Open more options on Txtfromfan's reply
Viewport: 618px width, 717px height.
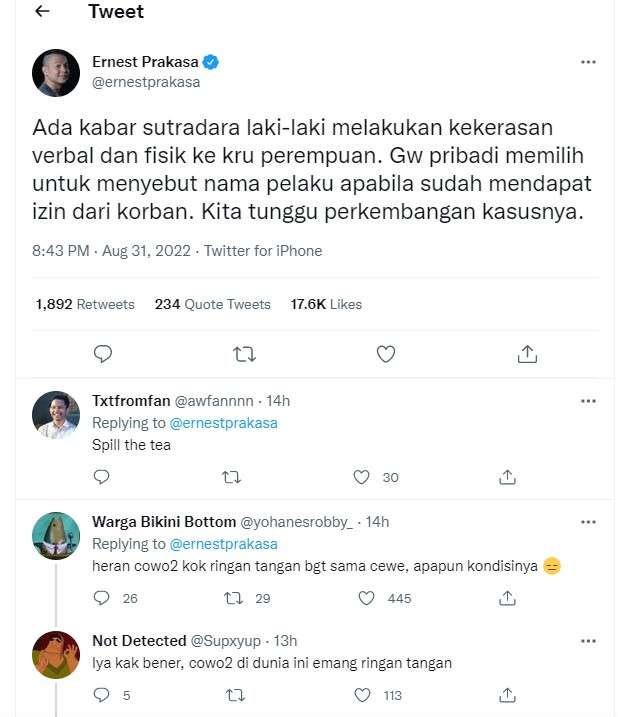[x=588, y=401]
